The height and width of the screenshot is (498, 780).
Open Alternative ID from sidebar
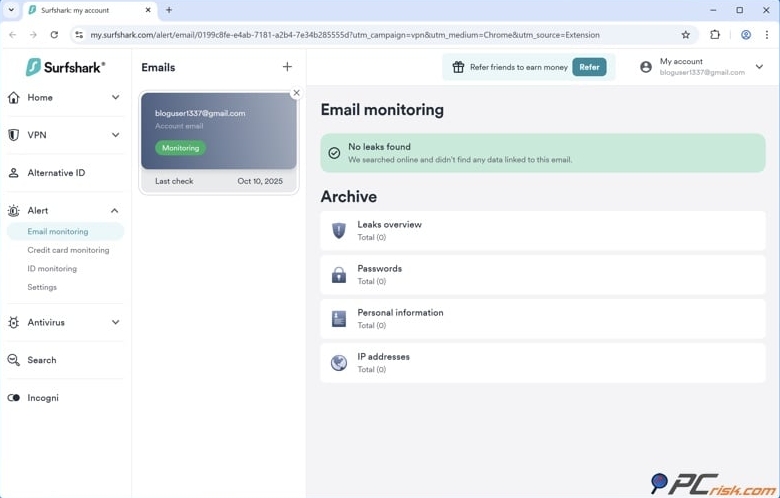coord(56,173)
